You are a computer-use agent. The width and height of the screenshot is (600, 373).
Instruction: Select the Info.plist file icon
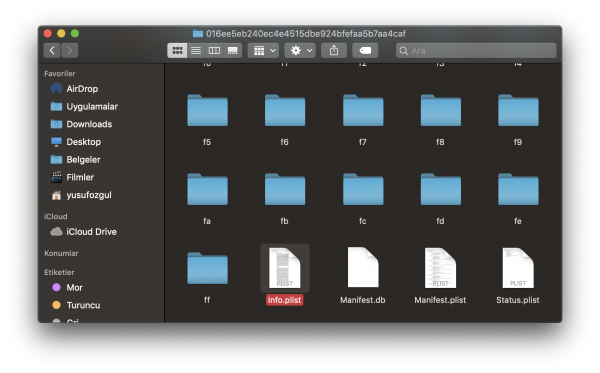pos(285,268)
